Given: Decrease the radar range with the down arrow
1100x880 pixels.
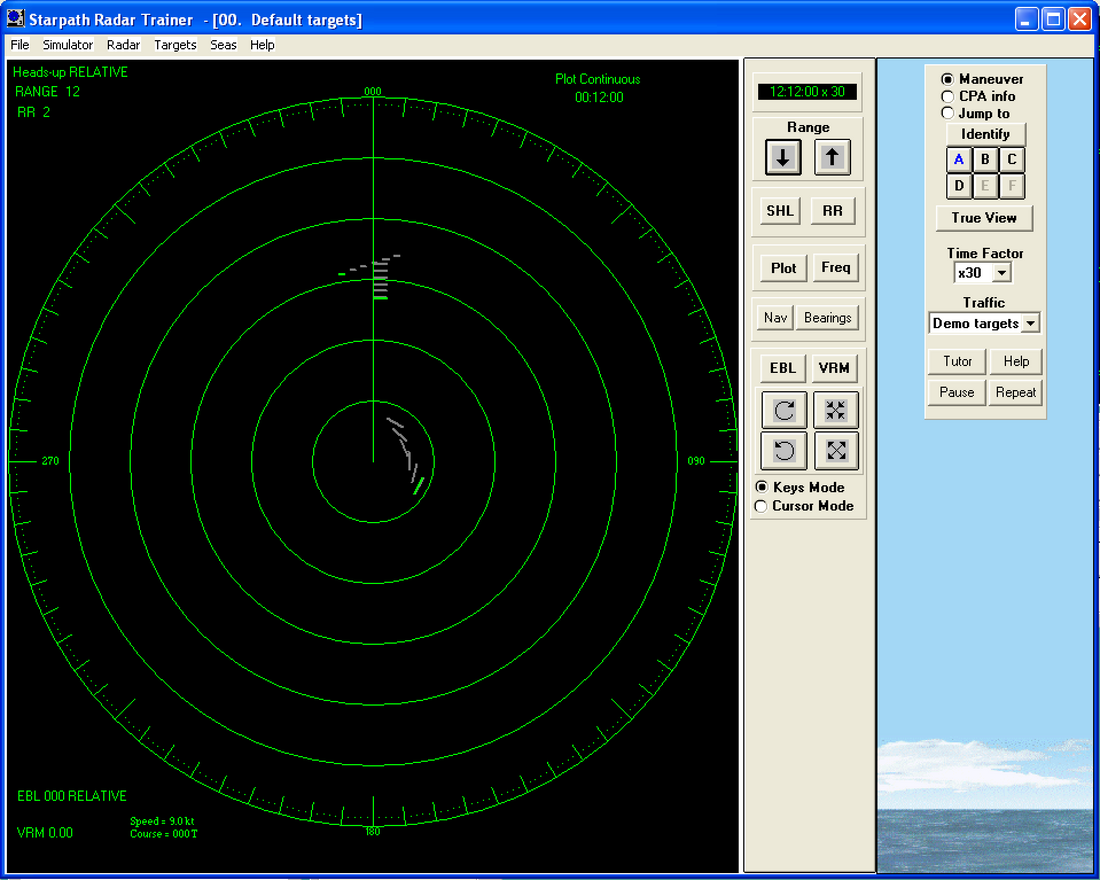Looking at the screenshot, I should pyautogui.click(x=782, y=157).
